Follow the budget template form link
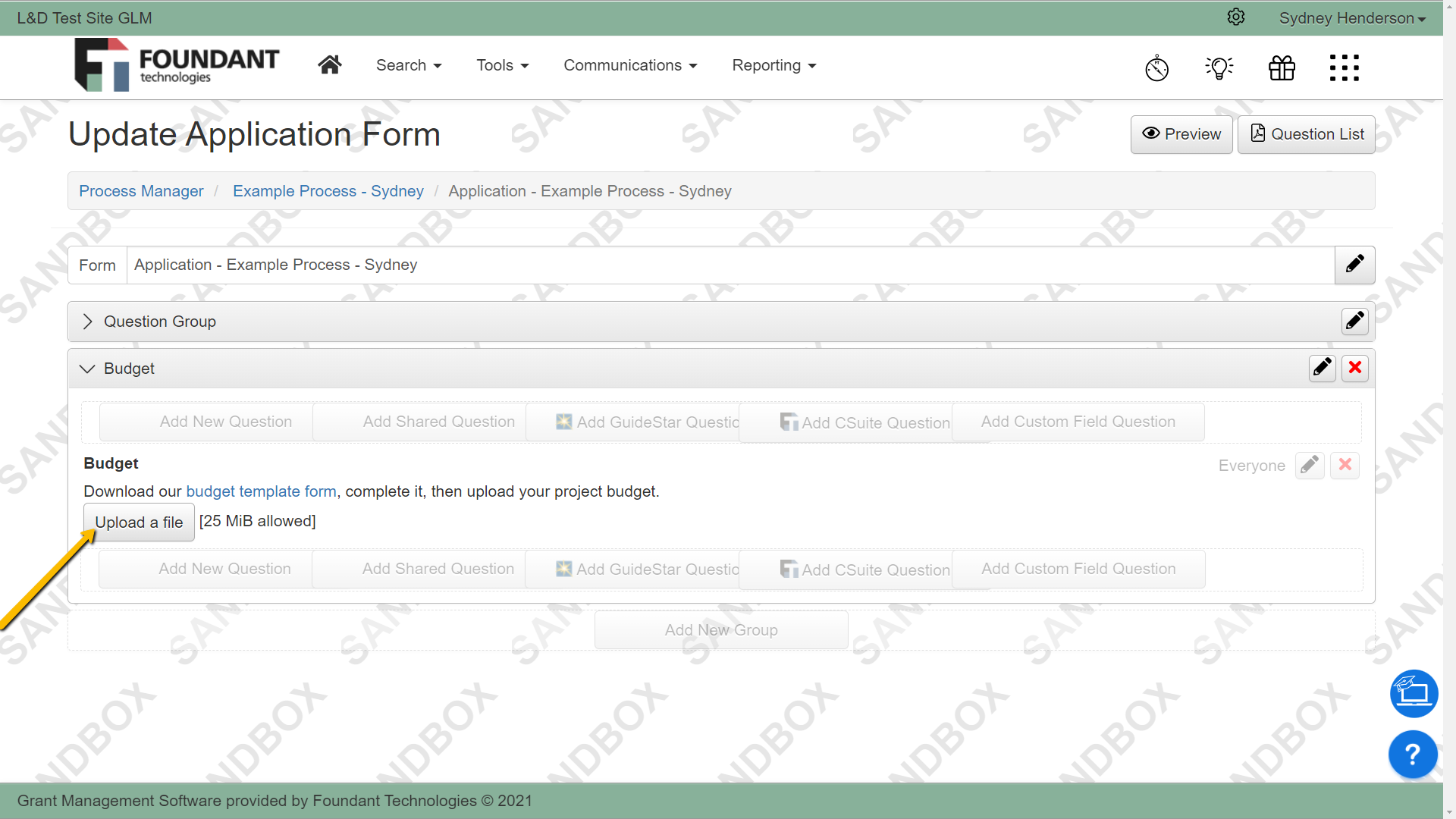Screen dimensions: 1456x819 pos(261,491)
